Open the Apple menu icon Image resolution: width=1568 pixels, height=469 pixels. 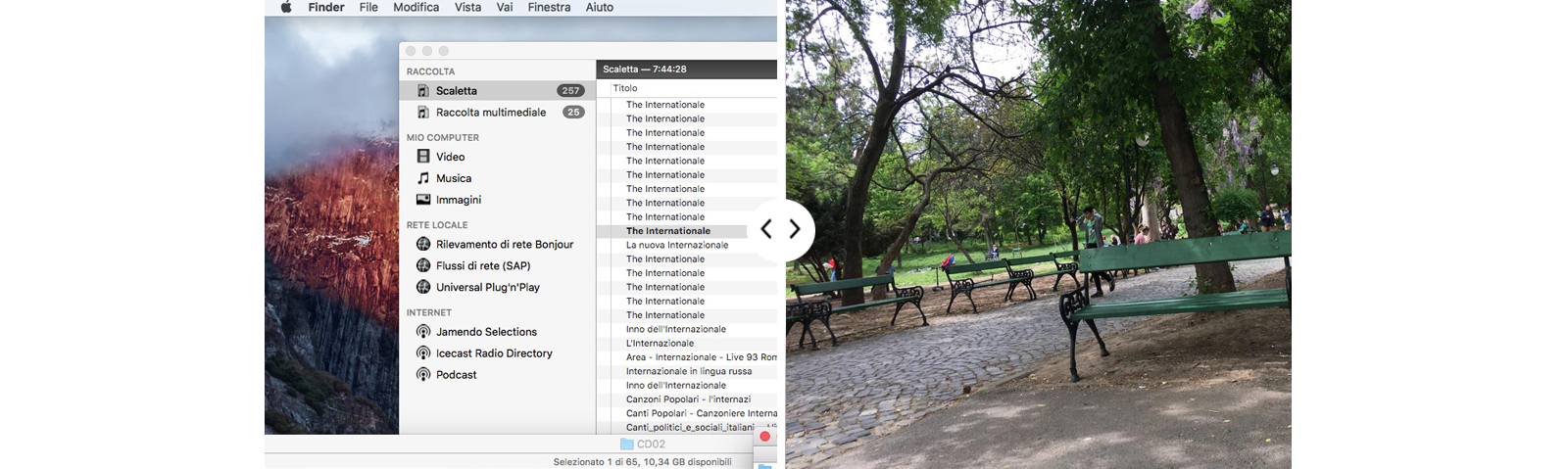(x=286, y=7)
